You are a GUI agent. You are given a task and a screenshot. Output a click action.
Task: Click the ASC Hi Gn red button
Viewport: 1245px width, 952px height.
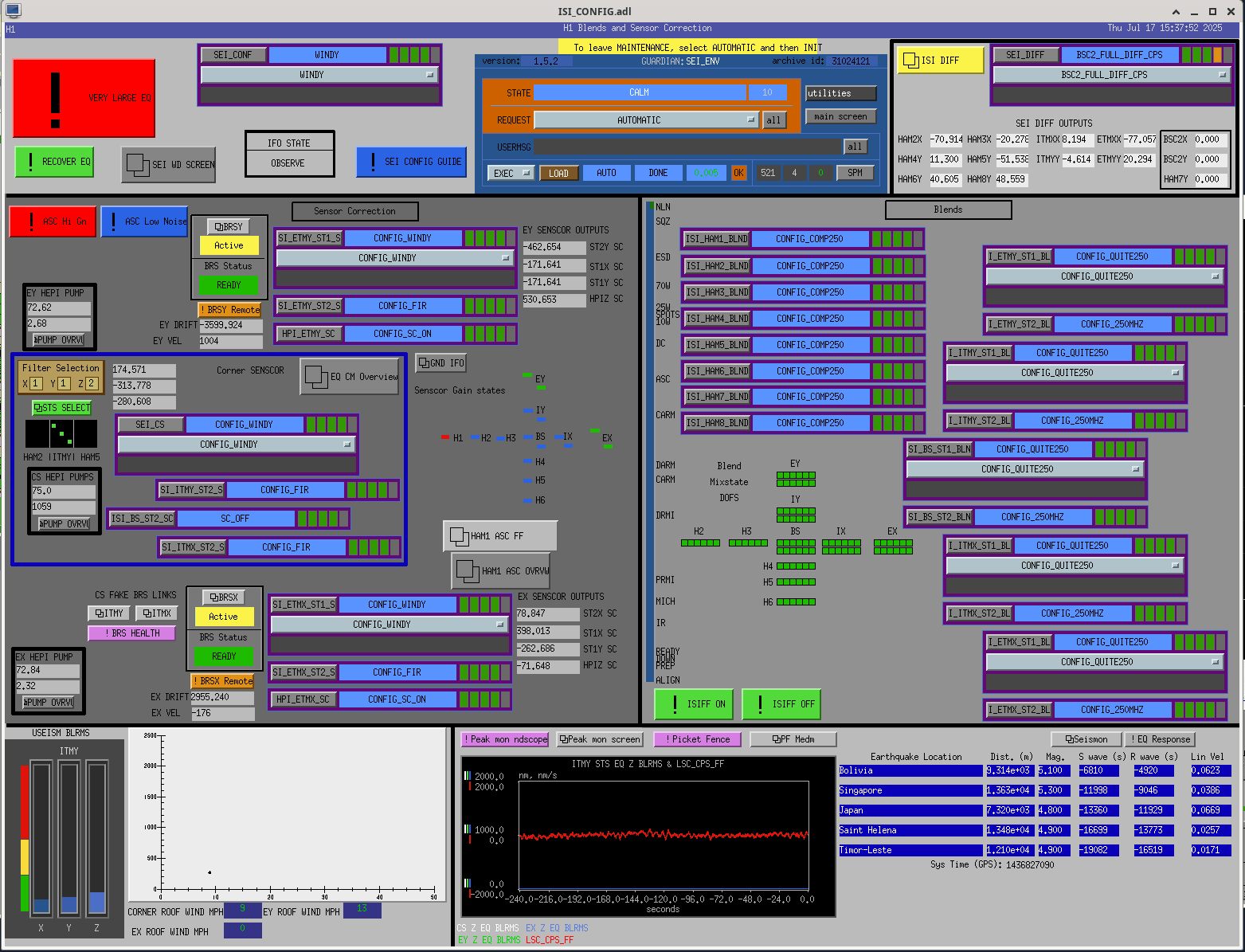[x=53, y=221]
